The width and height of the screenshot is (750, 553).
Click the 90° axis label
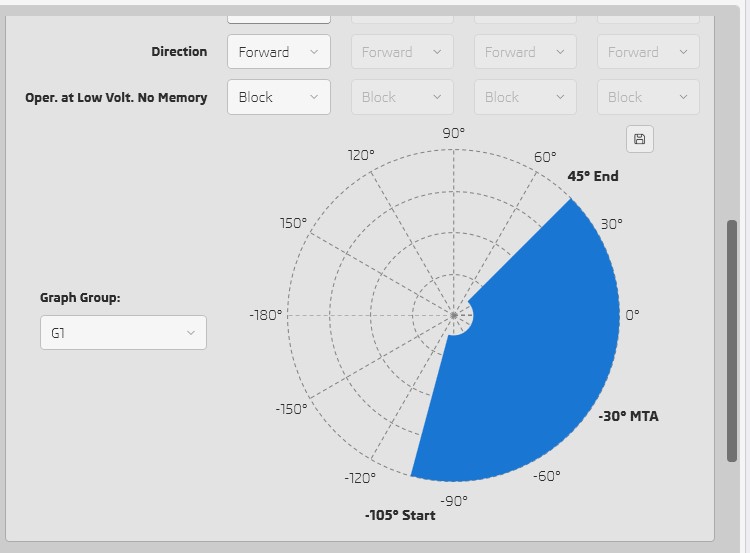click(x=453, y=133)
